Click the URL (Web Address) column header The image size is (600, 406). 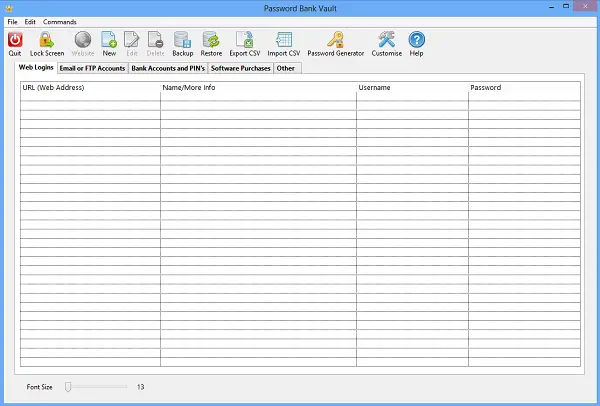(90, 87)
